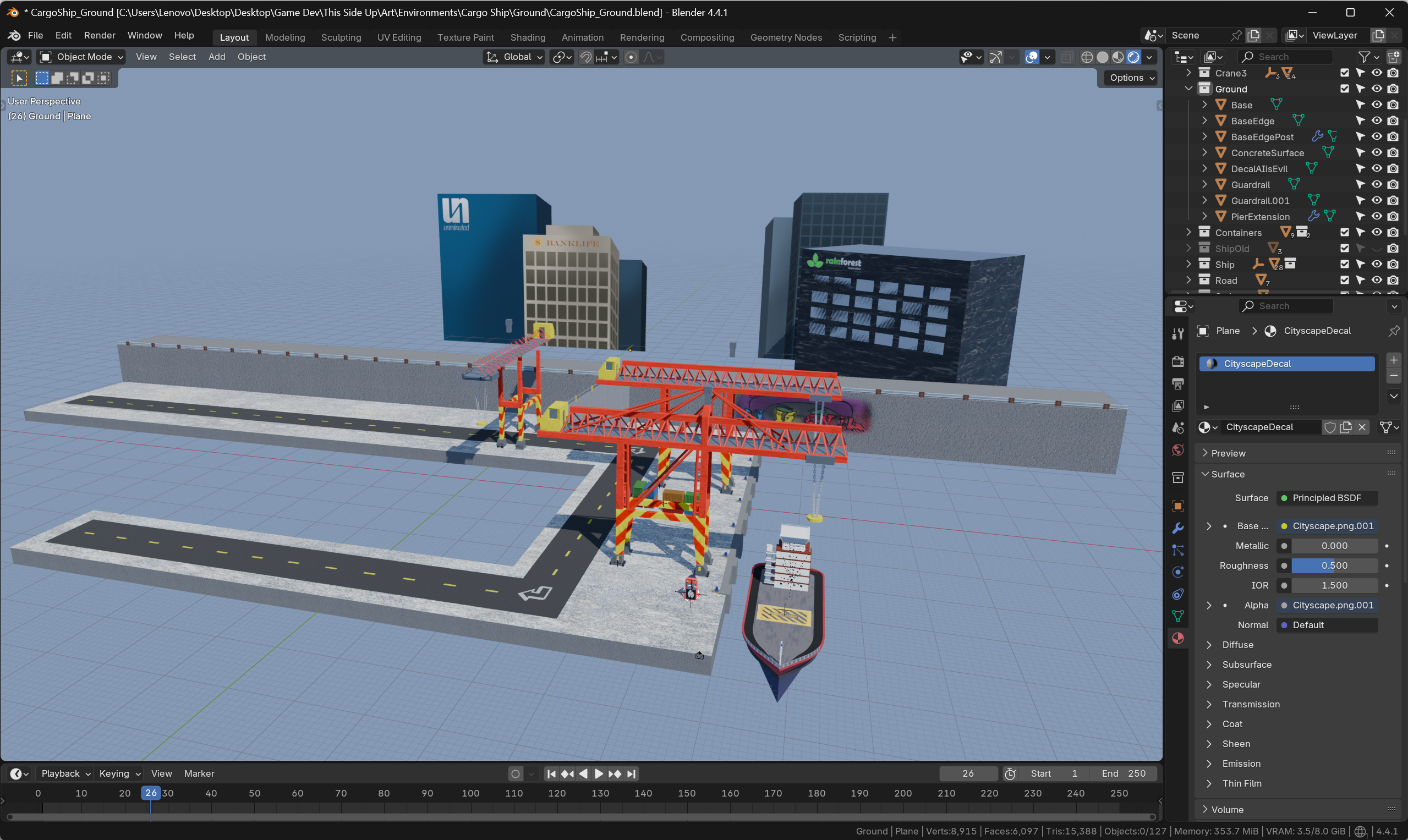Switch viewport to wireframe shading
The height and width of the screenshot is (840, 1408).
coord(1087,57)
